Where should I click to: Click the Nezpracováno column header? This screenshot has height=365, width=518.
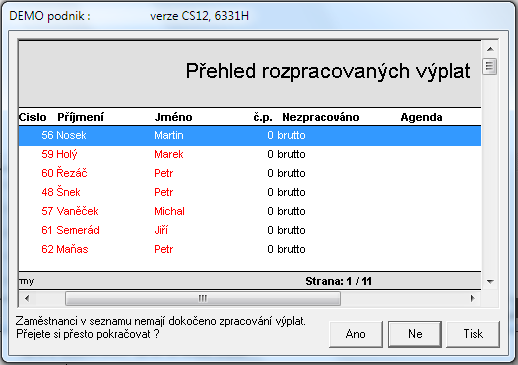(x=321, y=117)
